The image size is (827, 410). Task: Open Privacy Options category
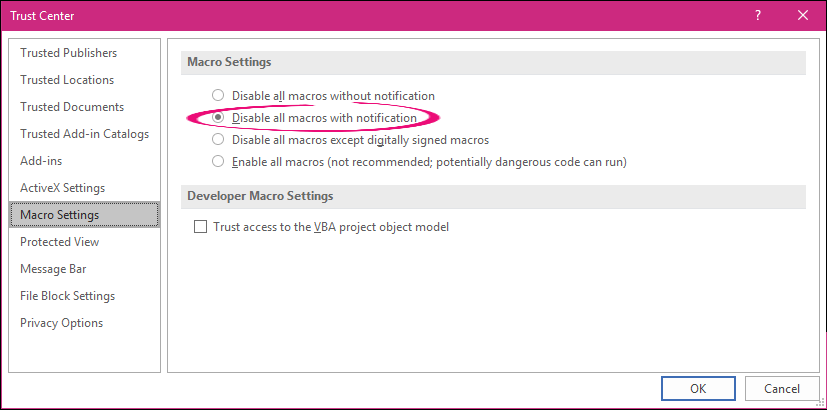pos(61,323)
